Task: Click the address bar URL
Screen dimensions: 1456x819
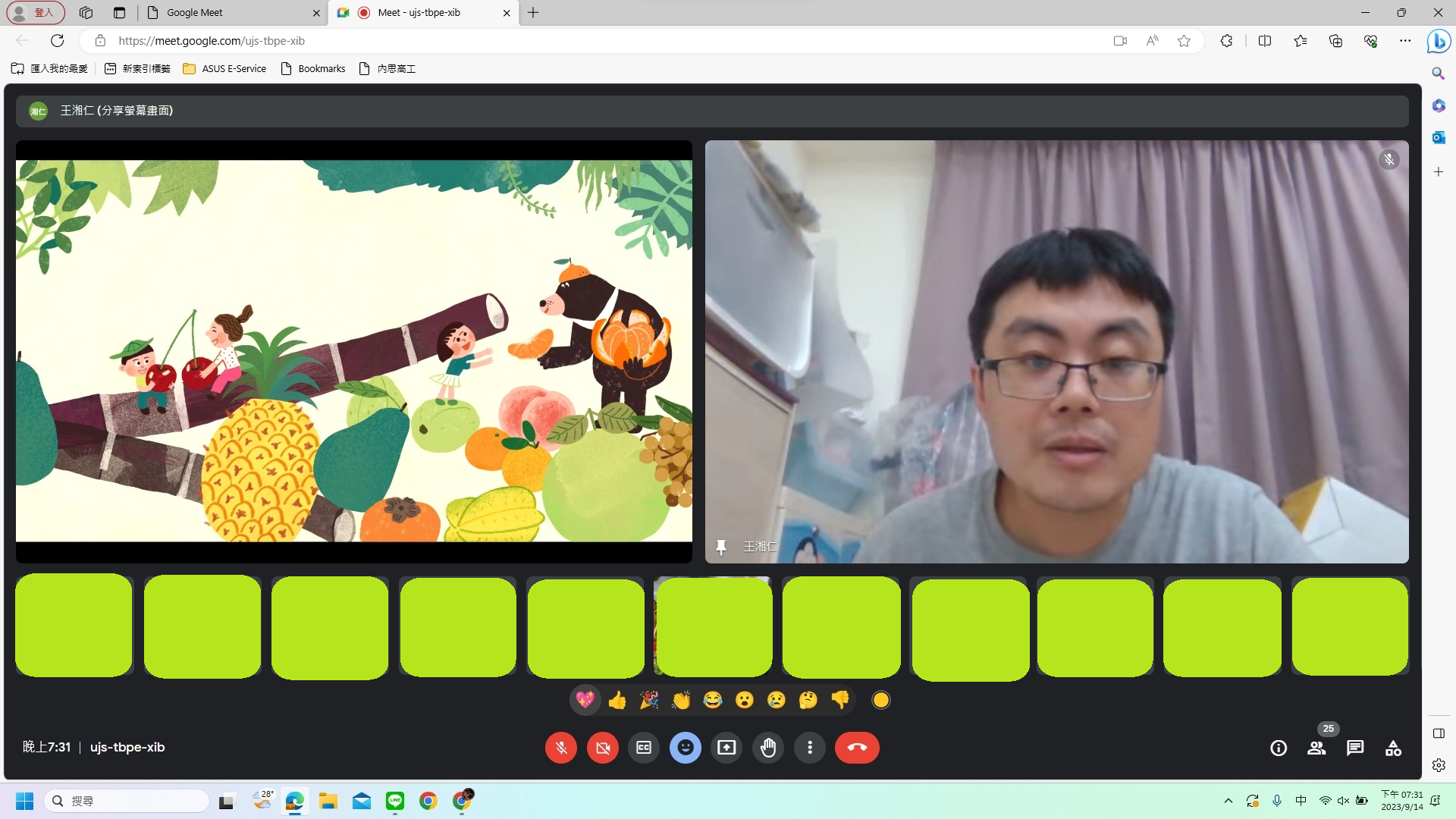Action: [212, 41]
